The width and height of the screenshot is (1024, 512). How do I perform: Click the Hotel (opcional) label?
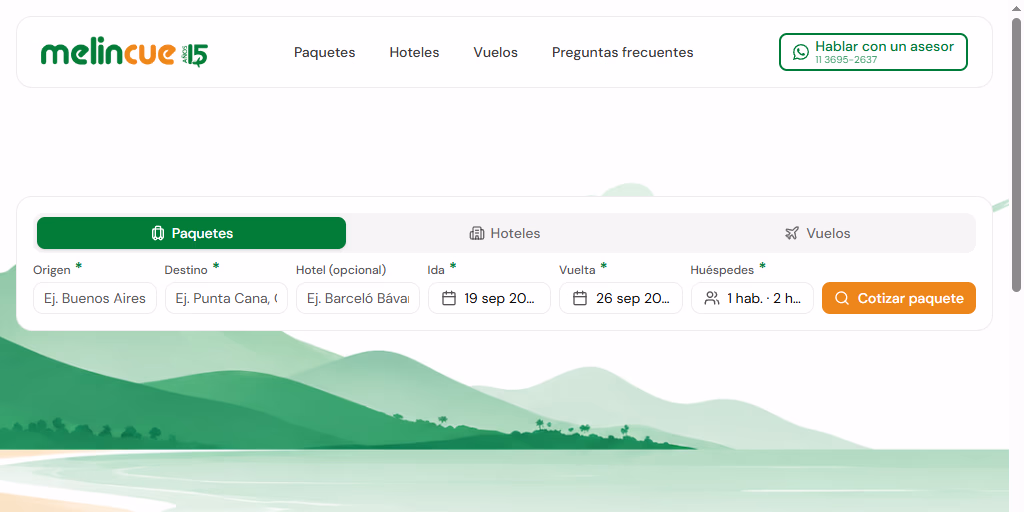coord(341,270)
